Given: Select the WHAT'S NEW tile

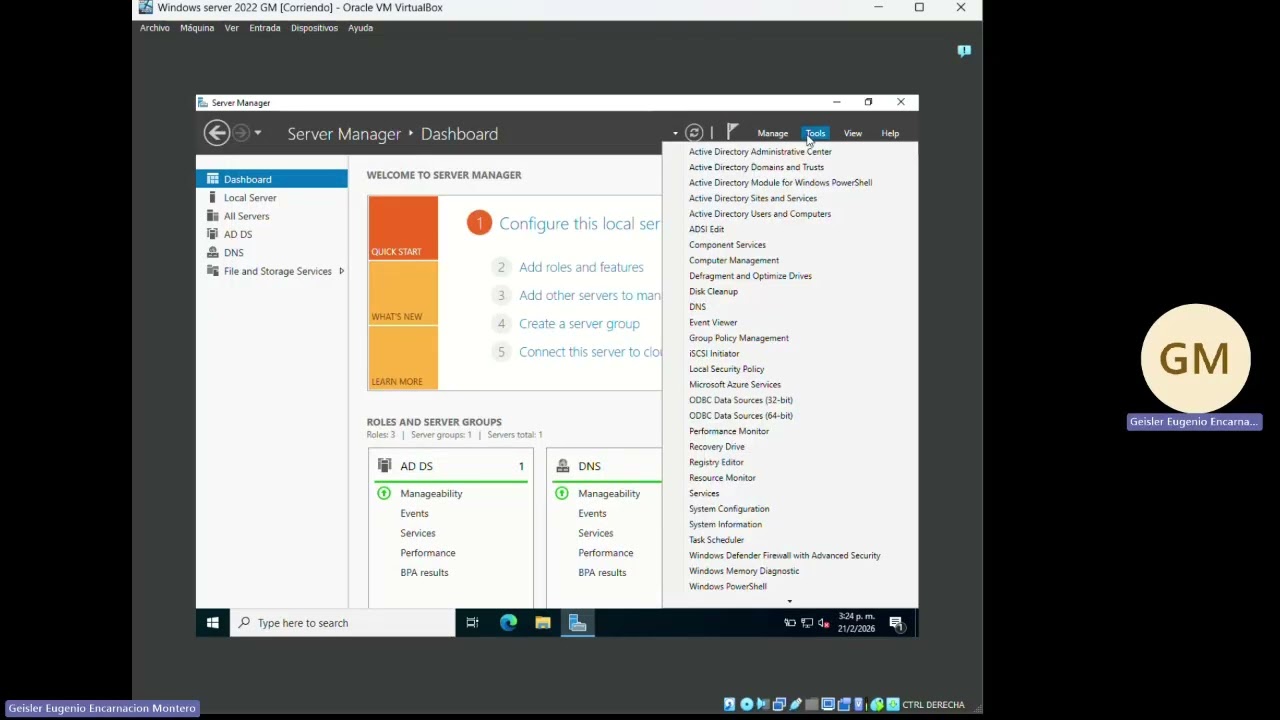Looking at the screenshot, I should tap(403, 293).
